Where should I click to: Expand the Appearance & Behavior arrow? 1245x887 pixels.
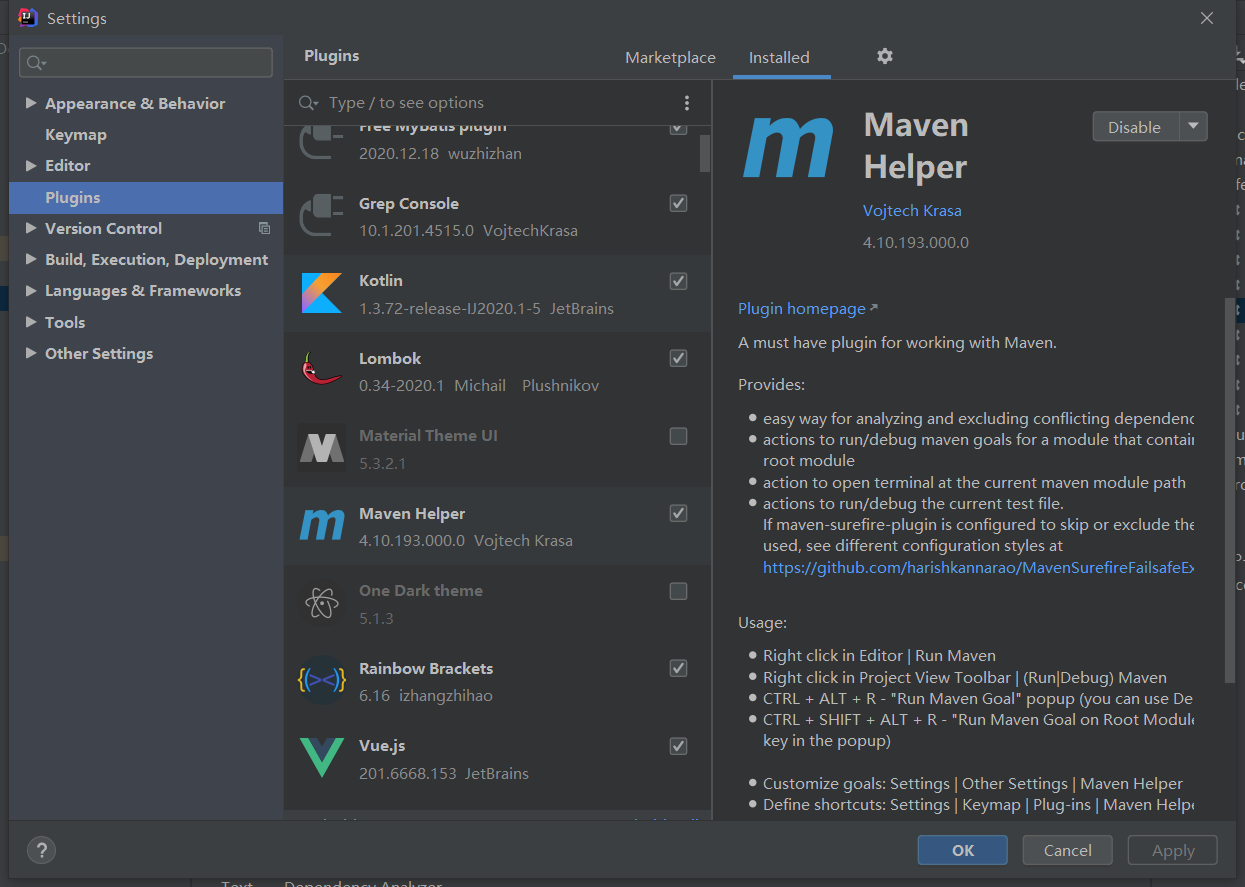pyautogui.click(x=31, y=103)
